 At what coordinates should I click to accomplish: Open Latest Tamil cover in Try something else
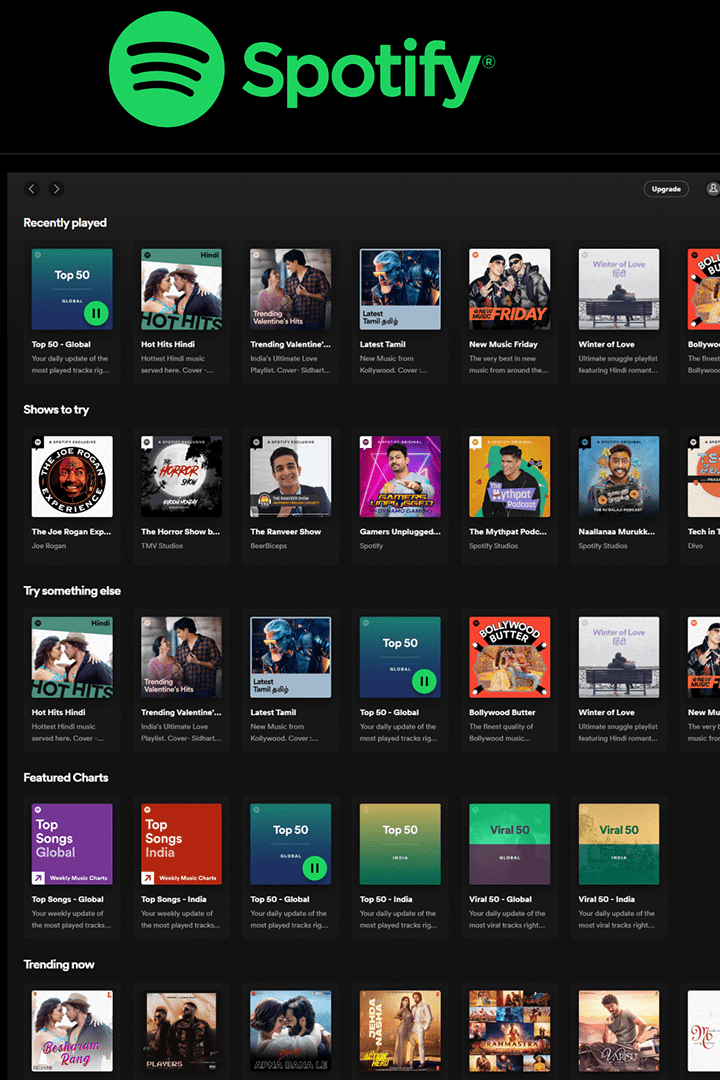pyautogui.click(x=291, y=657)
